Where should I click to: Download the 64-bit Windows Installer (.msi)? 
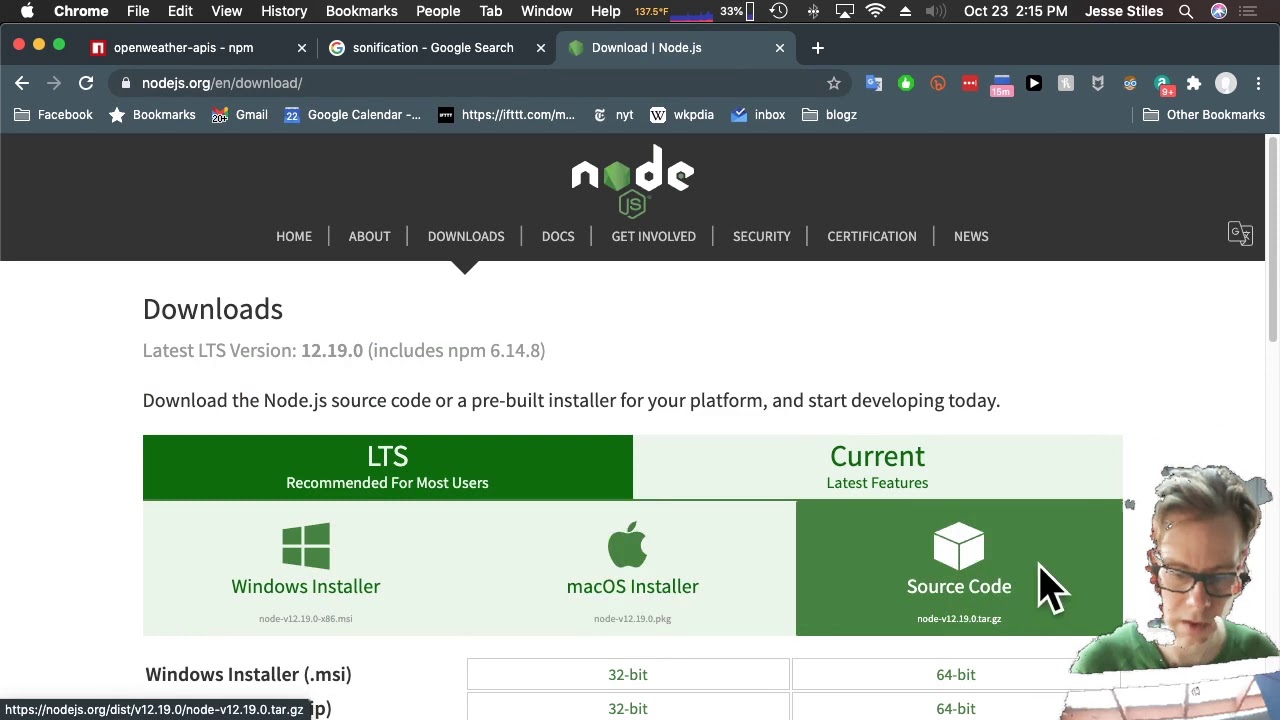956,675
